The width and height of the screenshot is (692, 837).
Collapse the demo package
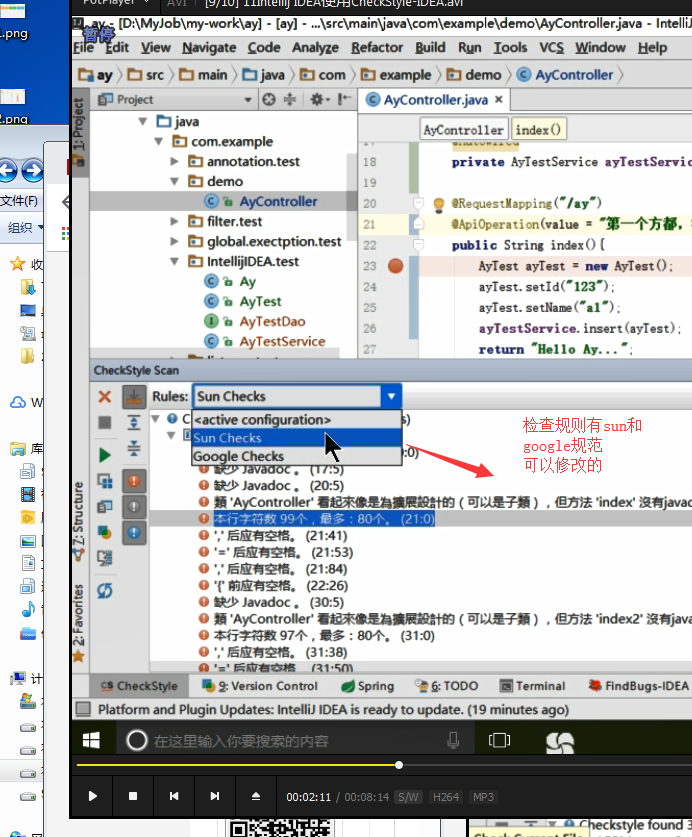pos(174,181)
